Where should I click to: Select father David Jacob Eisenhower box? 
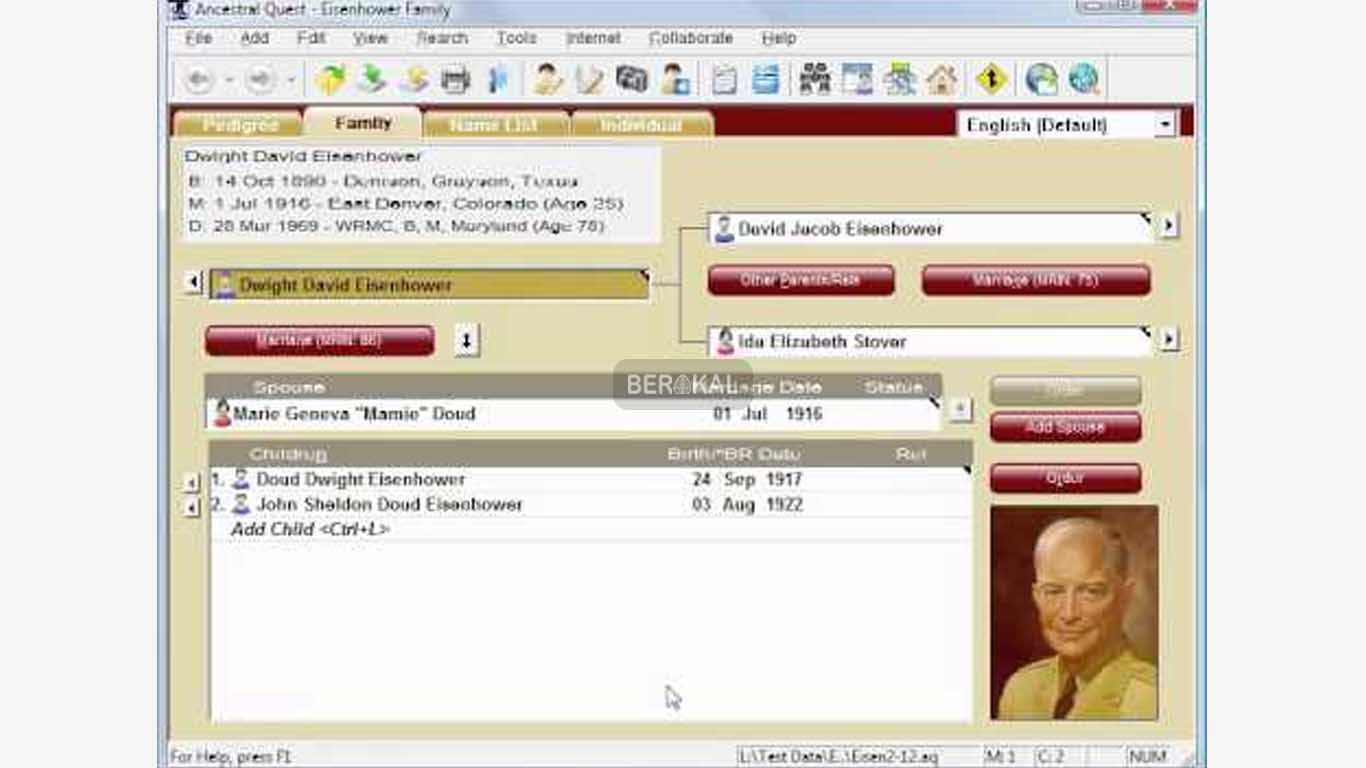click(932, 228)
